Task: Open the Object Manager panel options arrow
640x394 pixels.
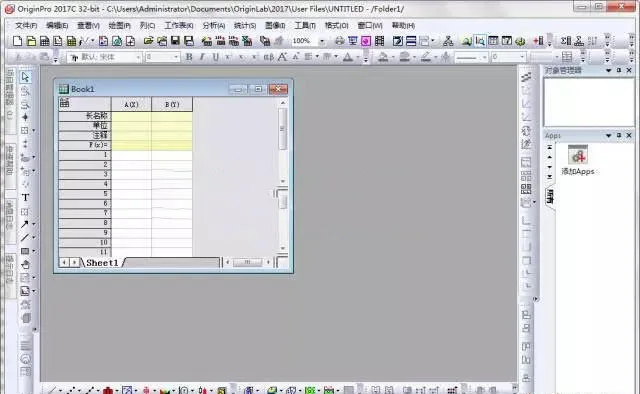Action: coord(609,70)
